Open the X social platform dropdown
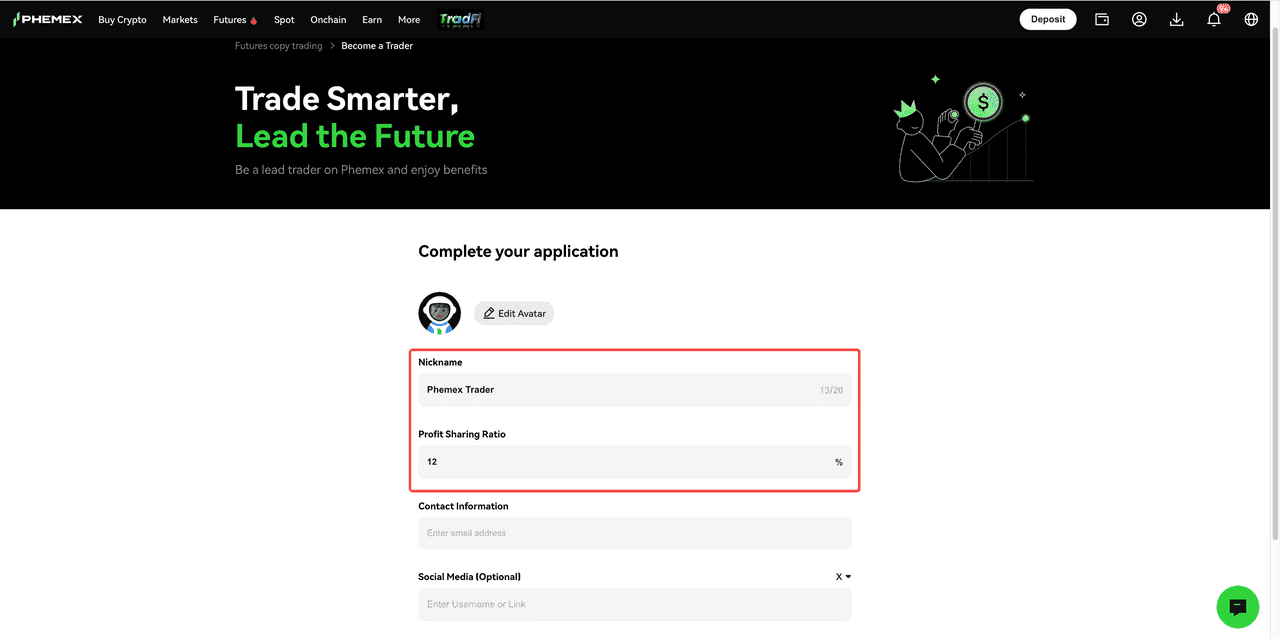Image resolution: width=1280 pixels, height=639 pixels. (x=843, y=577)
